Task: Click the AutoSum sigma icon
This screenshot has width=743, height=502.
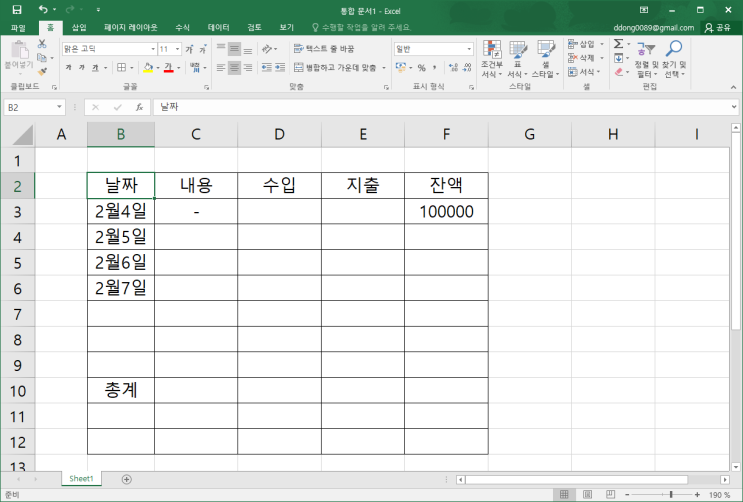Action: (x=618, y=44)
